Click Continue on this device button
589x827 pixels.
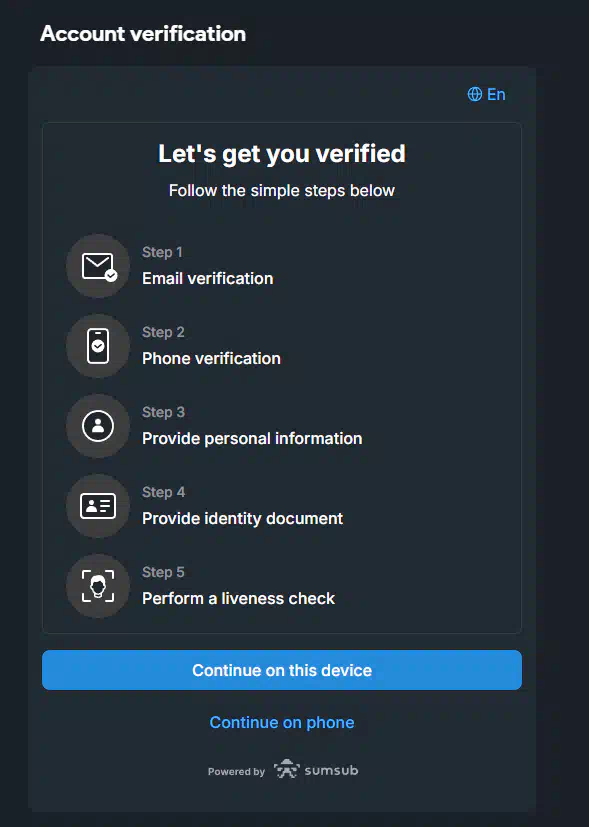(x=282, y=670)
